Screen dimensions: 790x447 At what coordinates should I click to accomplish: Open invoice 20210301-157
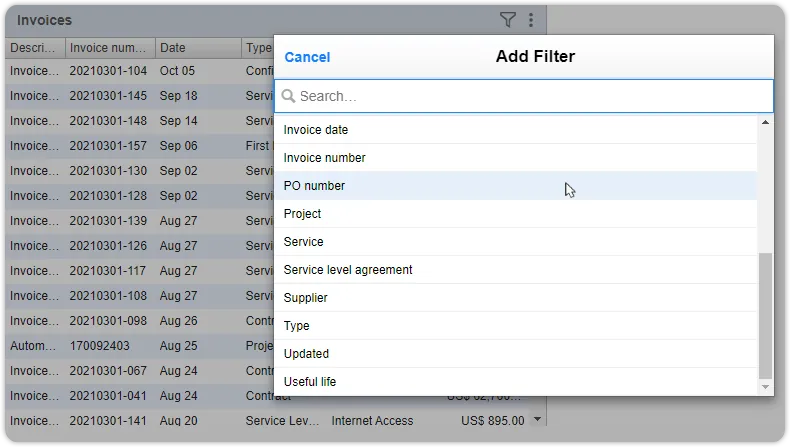pyautogui.click(x=108, y=146)
